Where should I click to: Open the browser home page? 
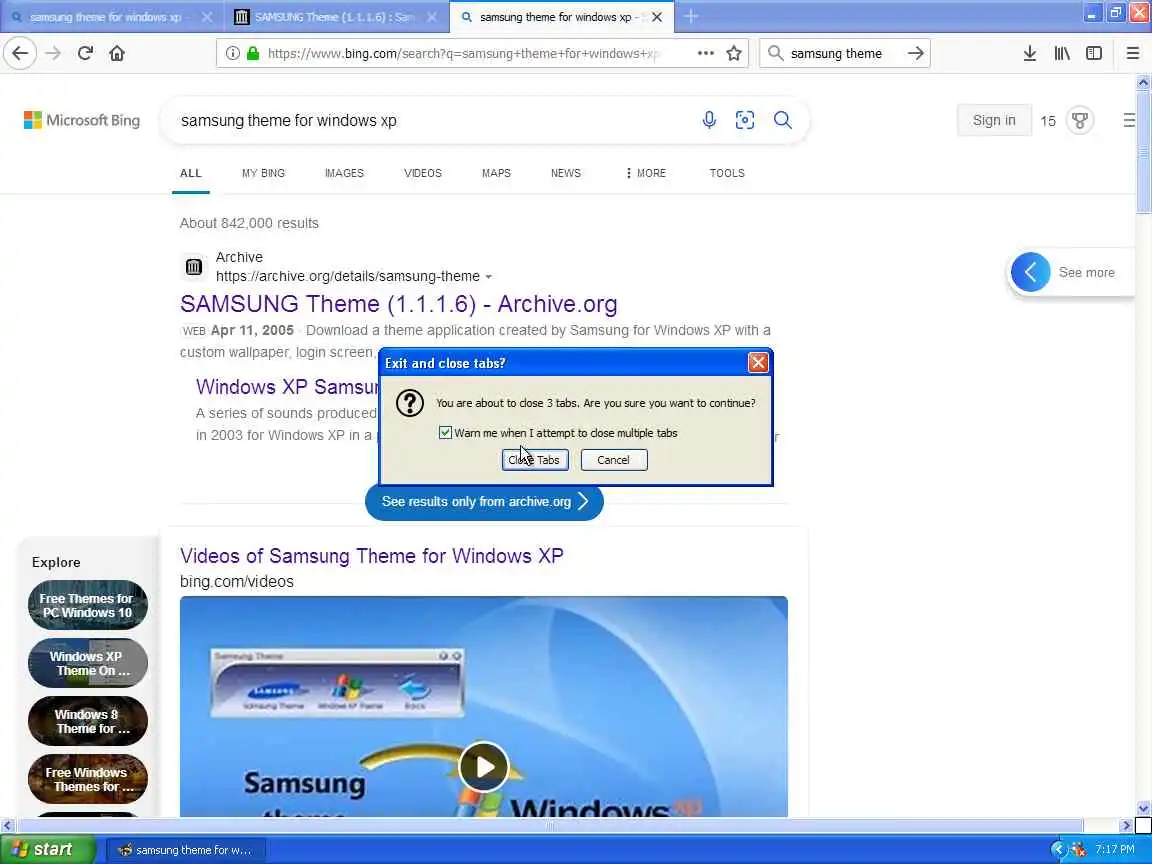(117, 53)
